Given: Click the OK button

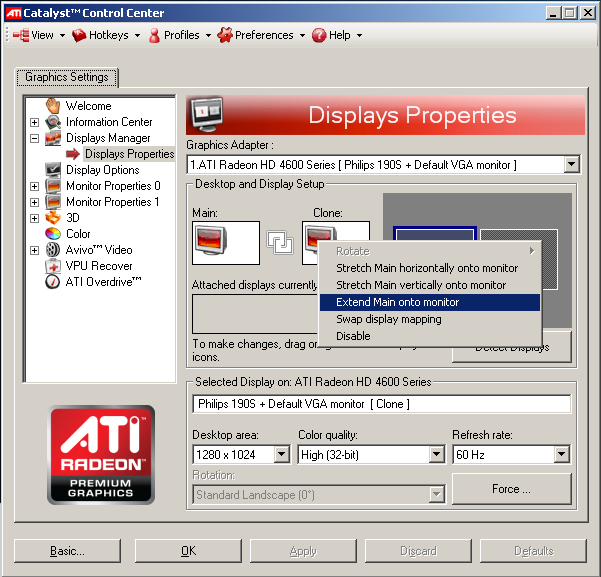Looking at the screenshot, I should coord(188,551).
